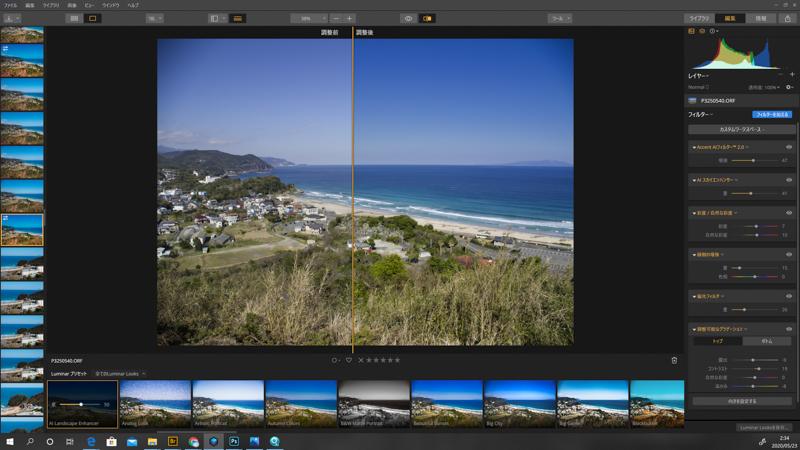
Task: Toggle the before/after compare icon
Action: click(x=427, y=18)
